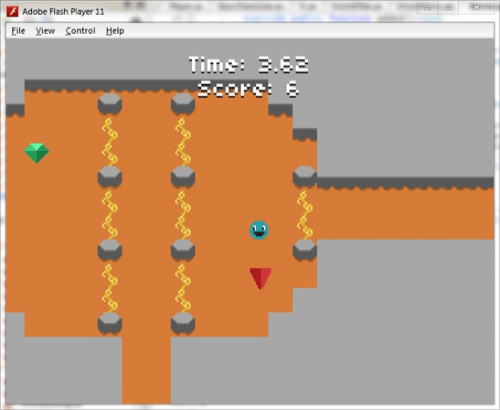Click the bottom lightning bolt in middle column

point(183,288)
